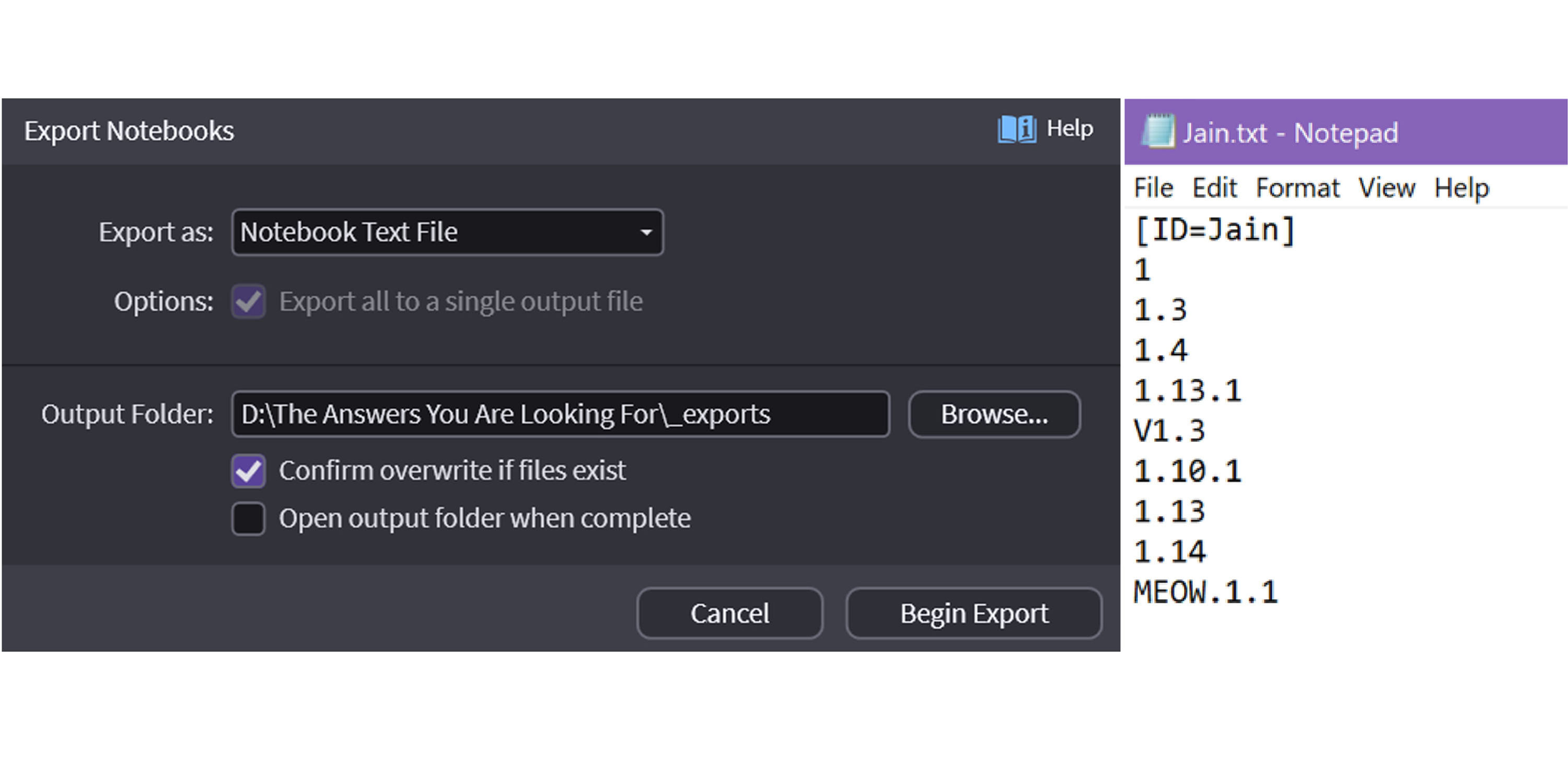Click the Cancel button
The image size is (1568, 784).
[x=729, y=613]
